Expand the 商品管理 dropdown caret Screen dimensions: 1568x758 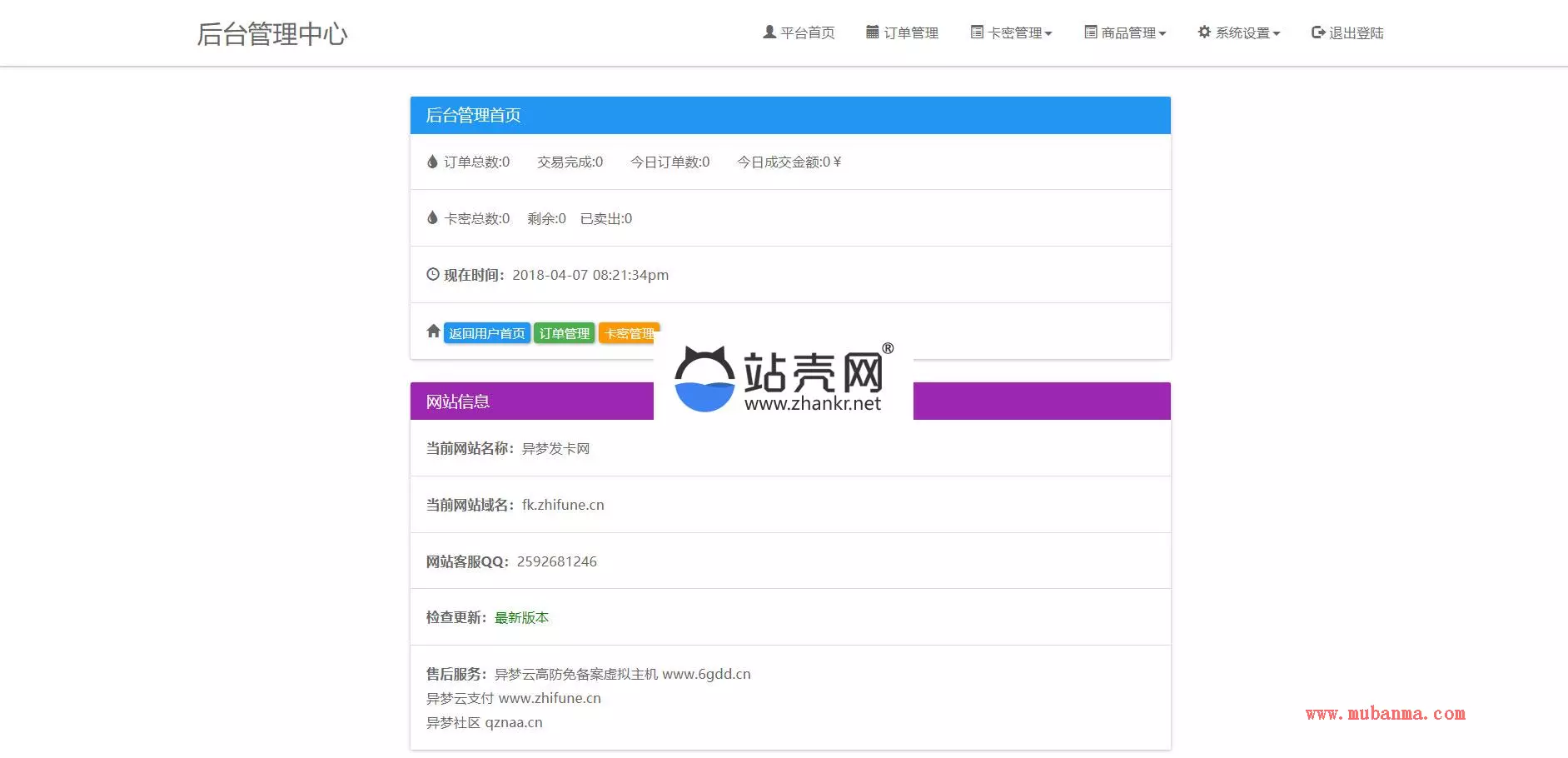click(x=1162, y=34)
